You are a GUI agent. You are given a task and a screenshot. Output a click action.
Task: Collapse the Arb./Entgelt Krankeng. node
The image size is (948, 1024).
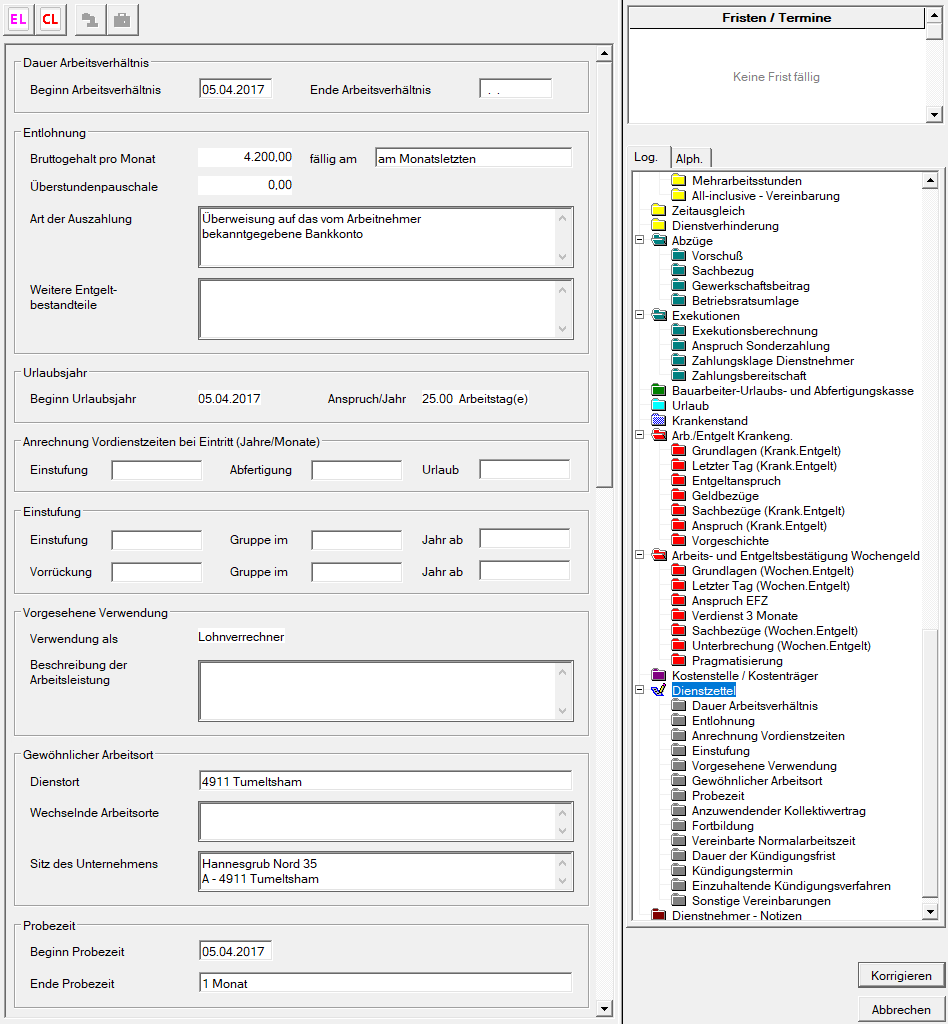pos(639,436)
